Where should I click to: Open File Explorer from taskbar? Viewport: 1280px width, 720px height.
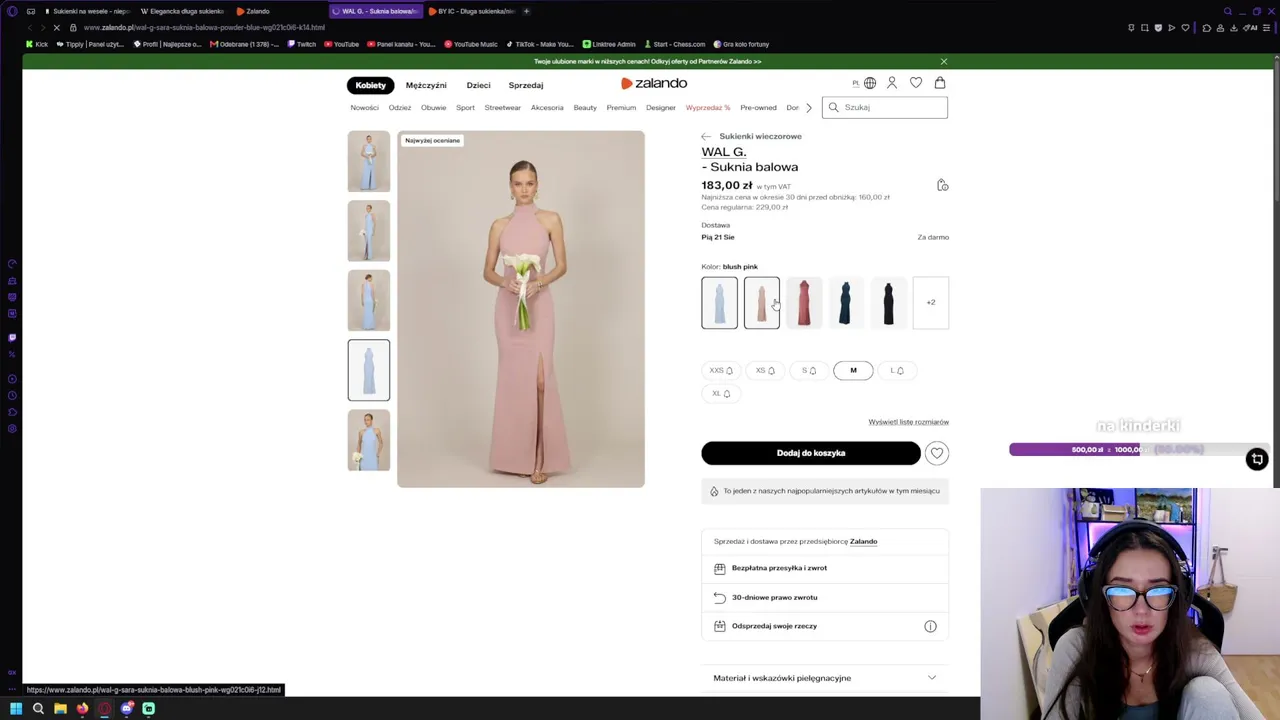[x=60, y=709]
